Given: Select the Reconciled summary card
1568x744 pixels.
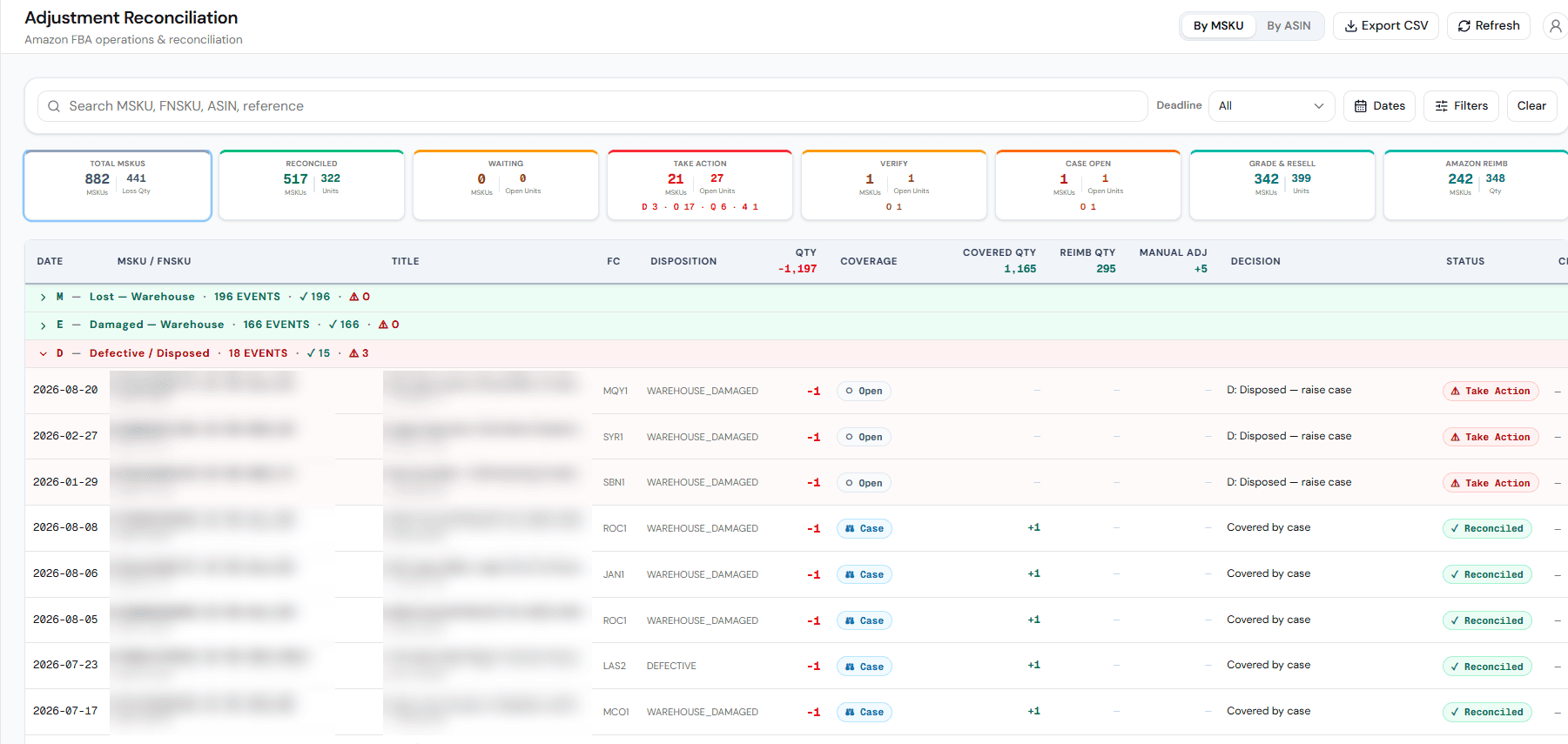Looking at the screenshot, I should [x=312, y=185].
